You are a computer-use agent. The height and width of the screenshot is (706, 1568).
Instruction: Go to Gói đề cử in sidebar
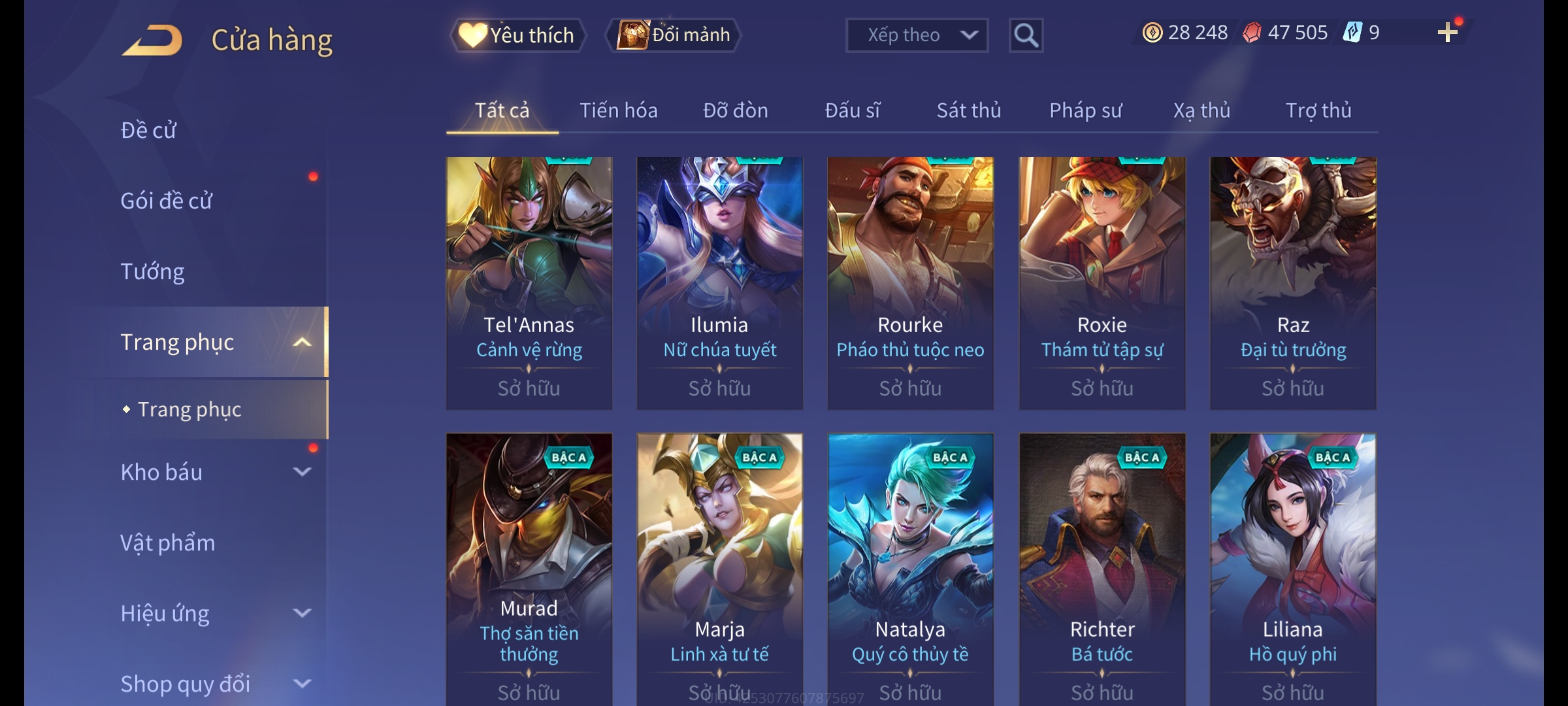(166, 201)
